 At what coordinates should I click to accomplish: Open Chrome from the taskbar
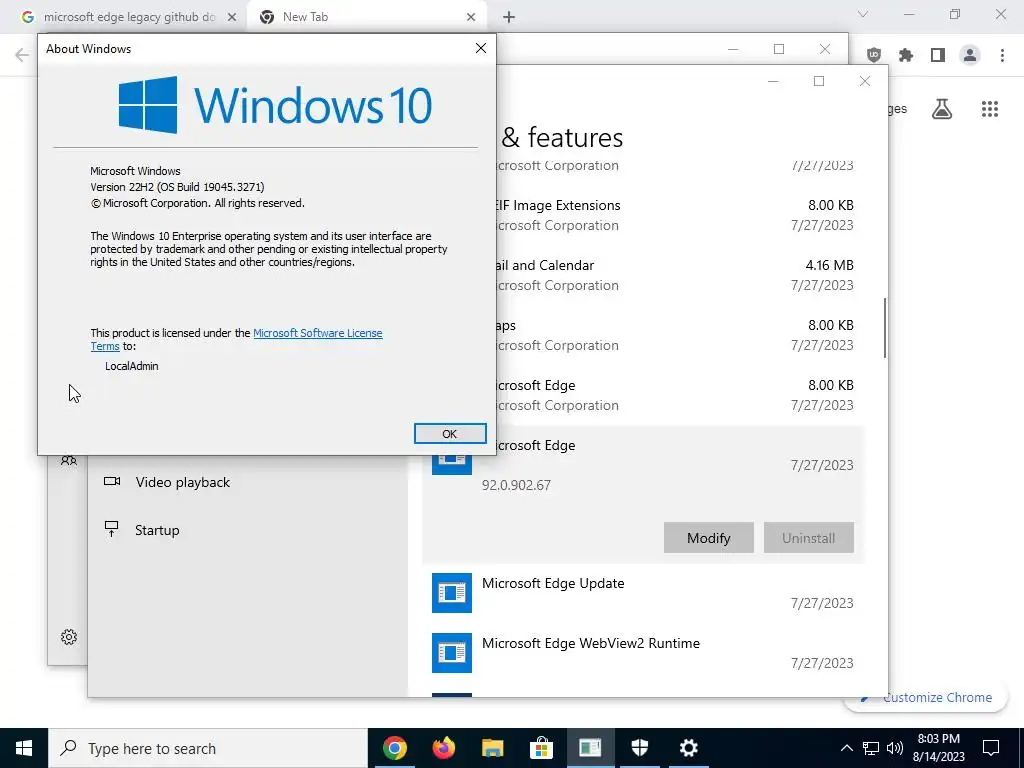[x=394, y=748]
